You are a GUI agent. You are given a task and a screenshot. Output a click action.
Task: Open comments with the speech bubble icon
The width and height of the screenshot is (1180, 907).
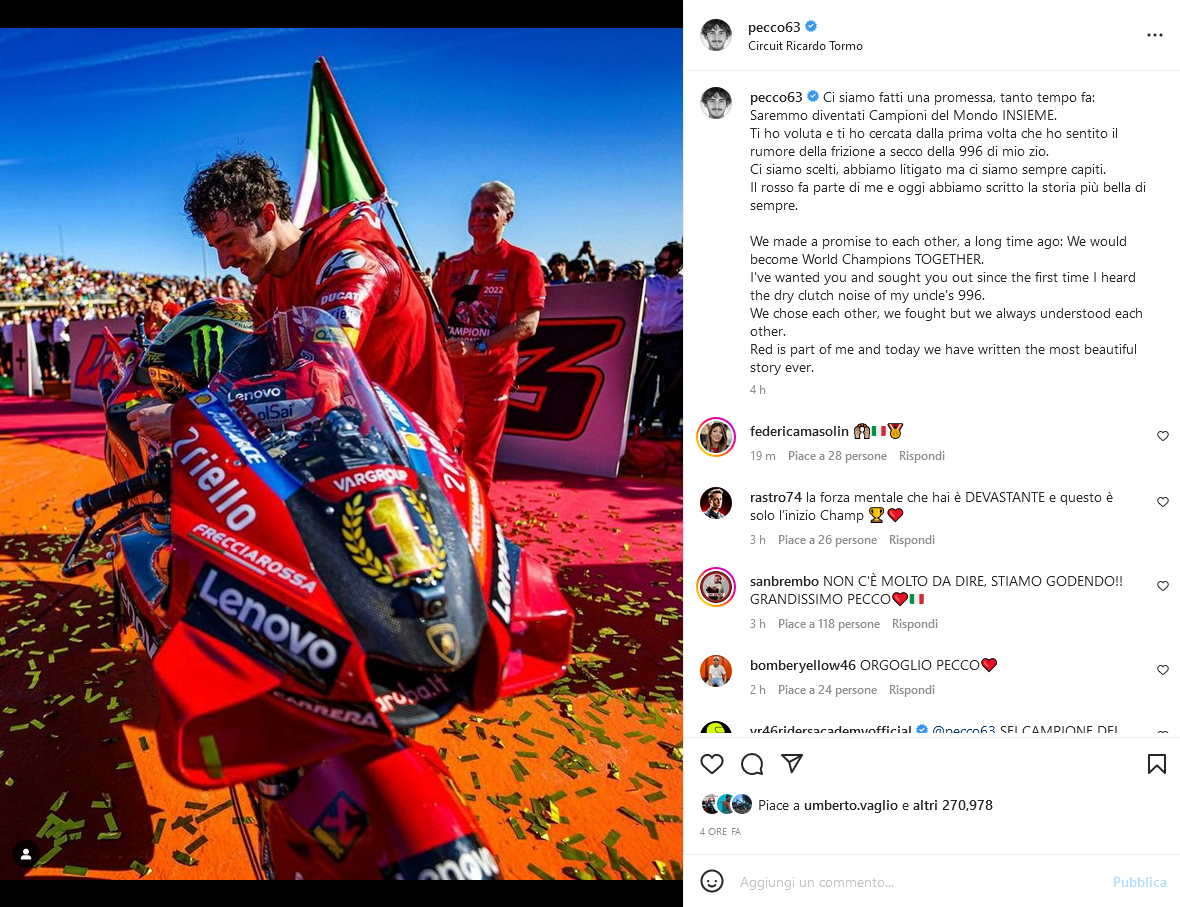[x=752, y=764]
